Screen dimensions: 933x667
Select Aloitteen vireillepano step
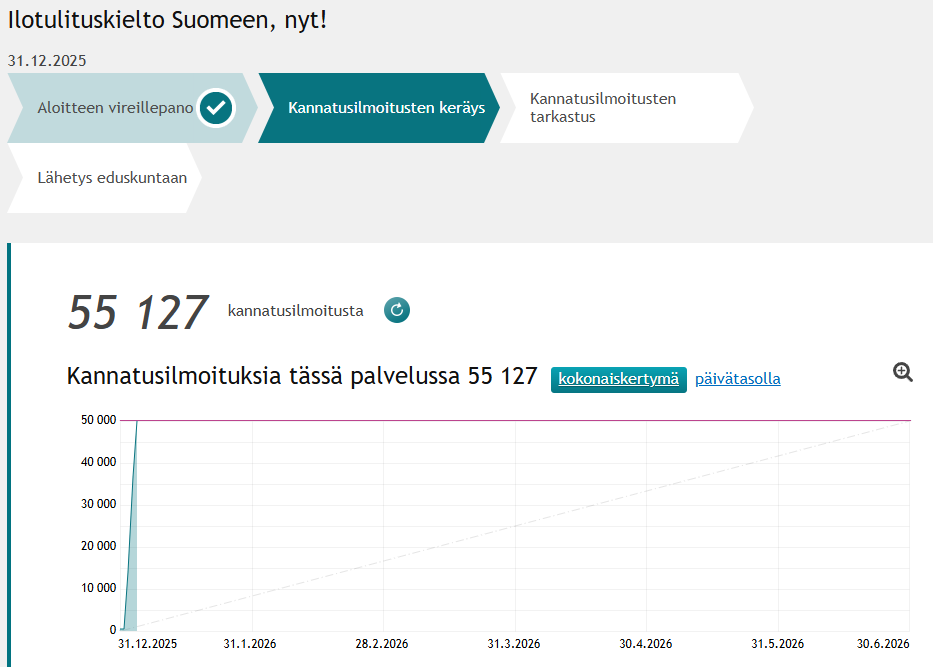132,108
